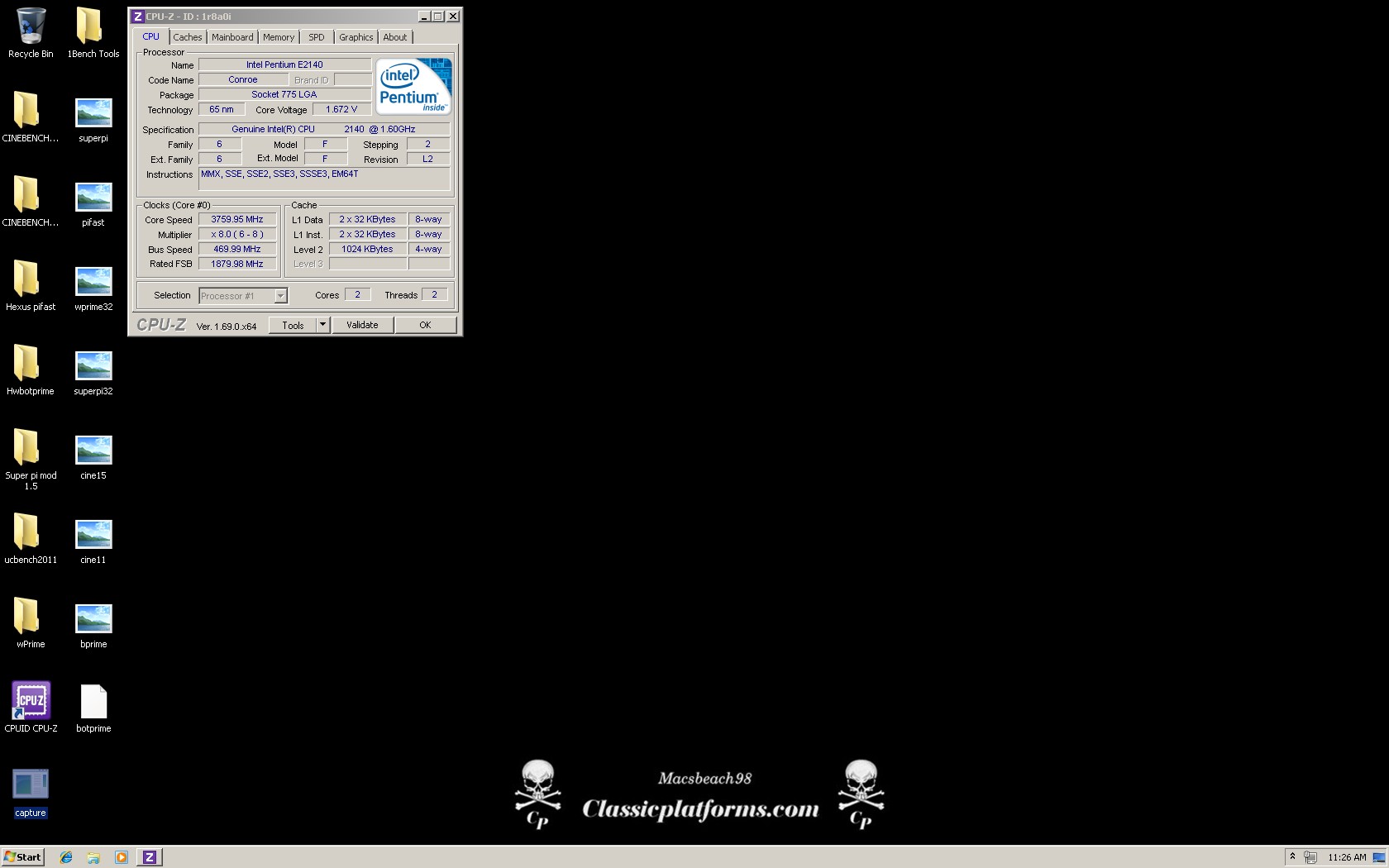The height and width of the screenshot is (868, 1389).
Task: Open the 1Bench Tools folder
Action: 93,33
